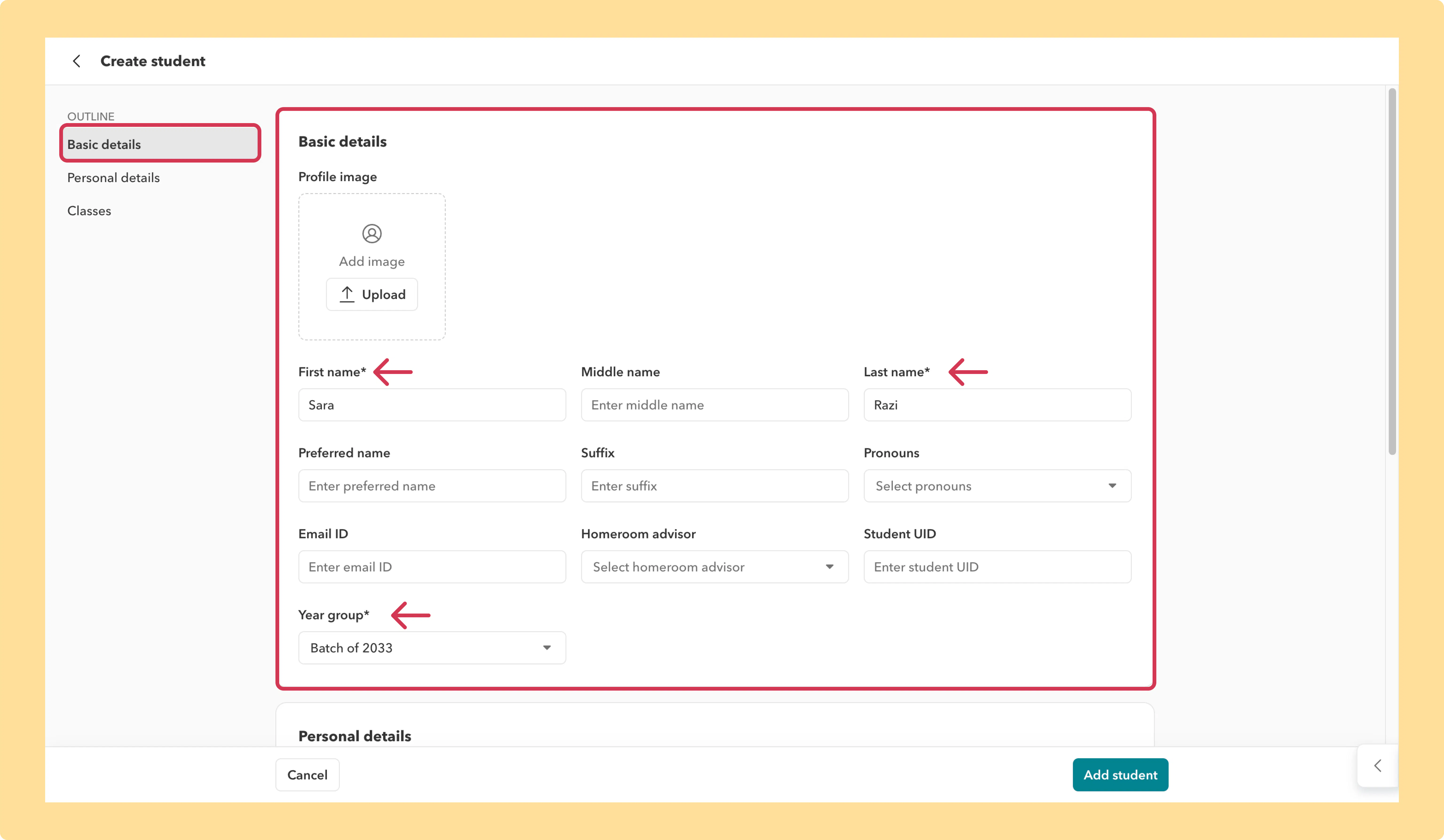Click the Basic details section heading

(x=343, y=141)
